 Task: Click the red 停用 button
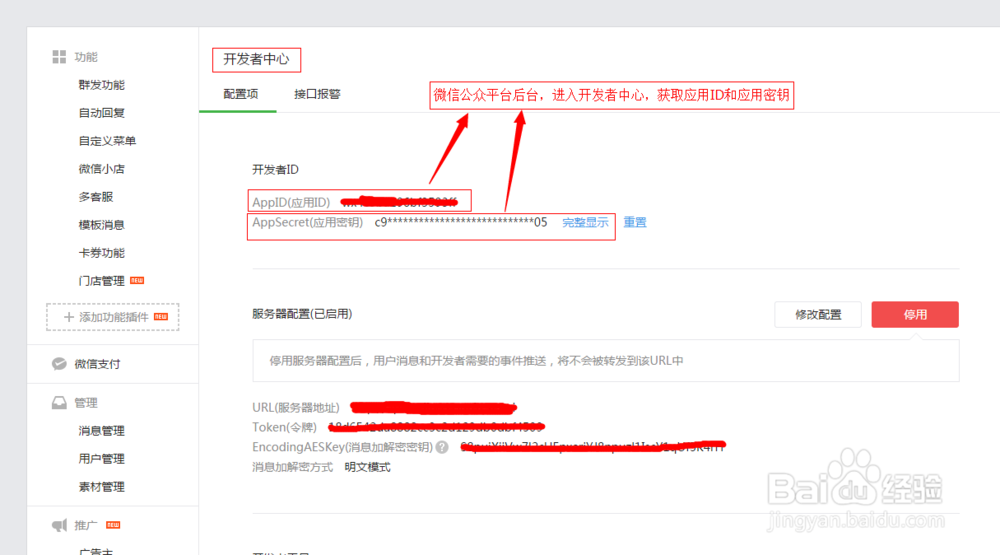tap(915, 314)
